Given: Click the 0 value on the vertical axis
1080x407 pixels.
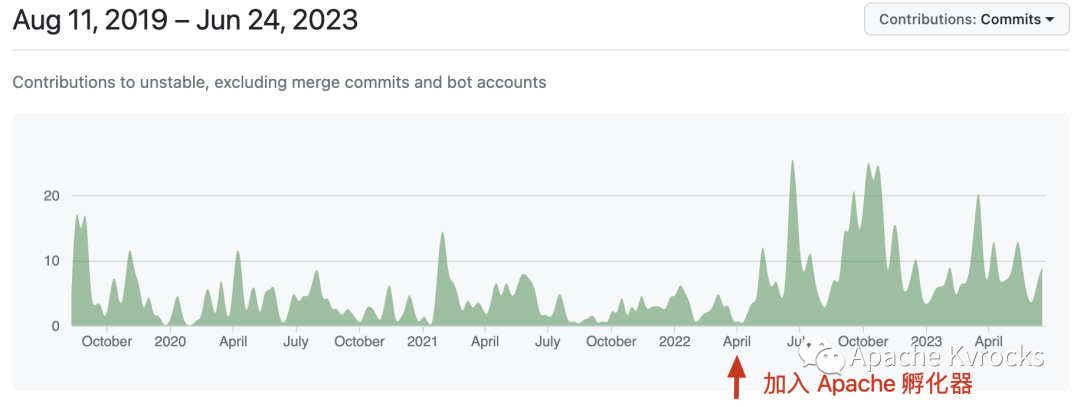Looking at the screenshot, I should 56,326.
